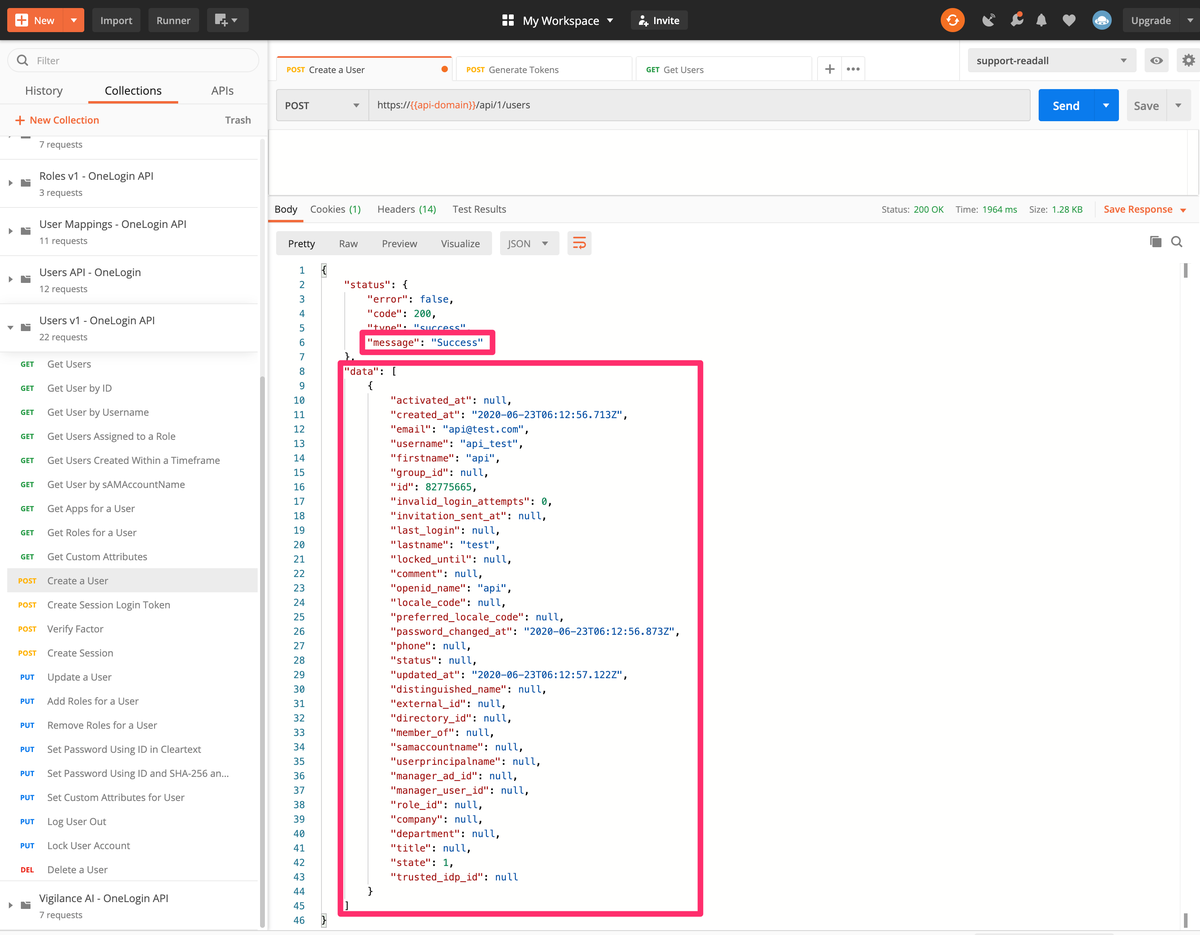Open the Test Results tab
This screenshot has width=1200, height=935.
(x=479, y=209)
